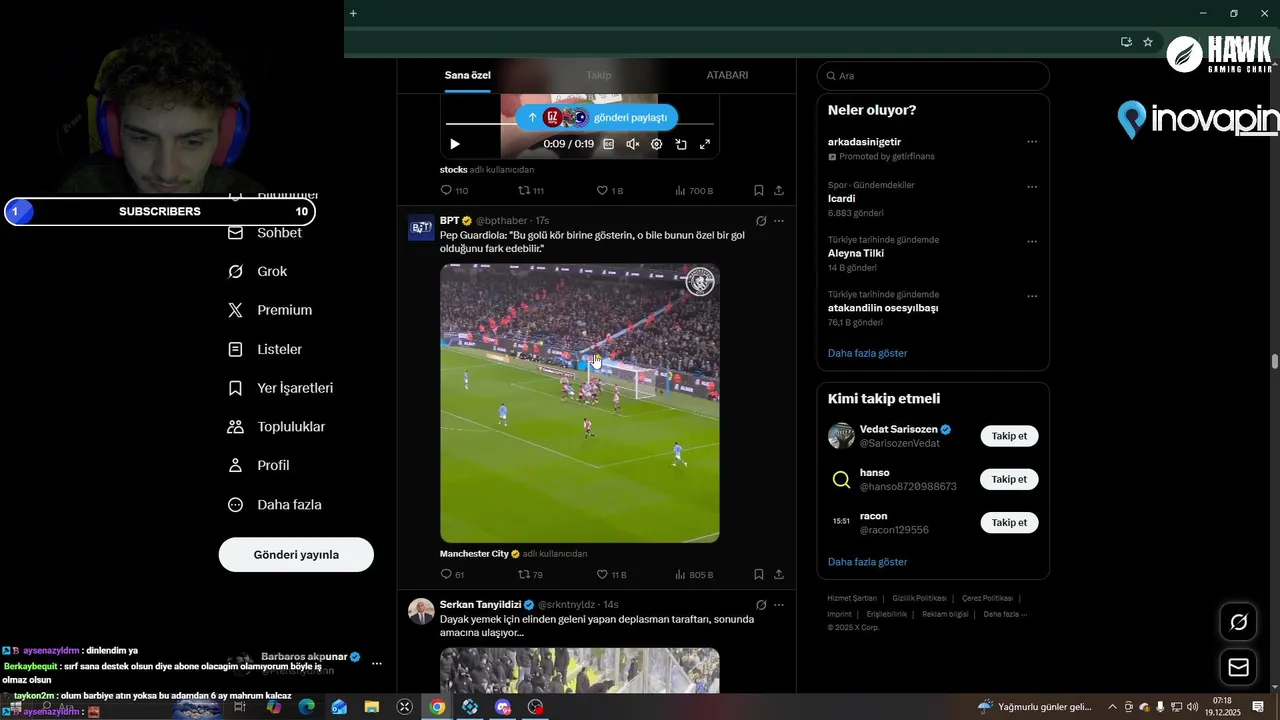Open Topluluklar in the sidebar
Image resolution: width=1280 pixels, height=720 pixels.
click(x=276, y=427)
